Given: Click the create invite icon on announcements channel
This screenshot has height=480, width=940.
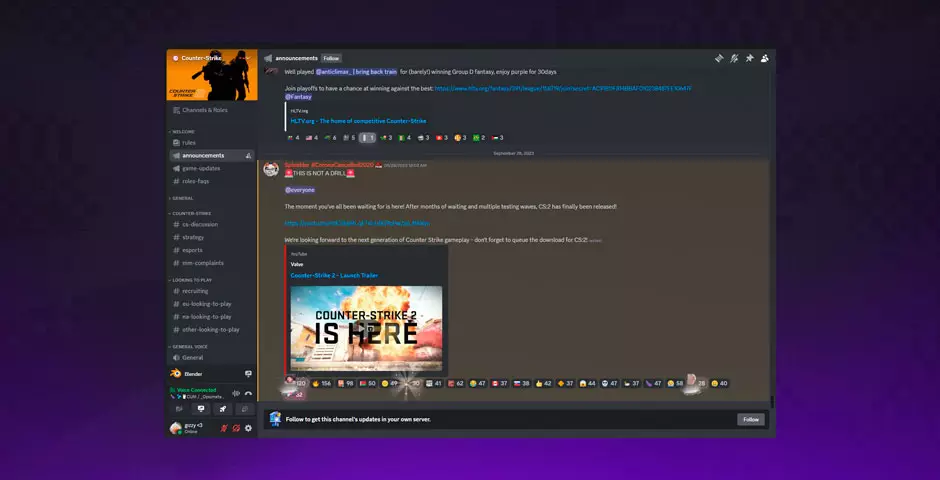Looking at the screenshot, I should (x=248, y=156).
